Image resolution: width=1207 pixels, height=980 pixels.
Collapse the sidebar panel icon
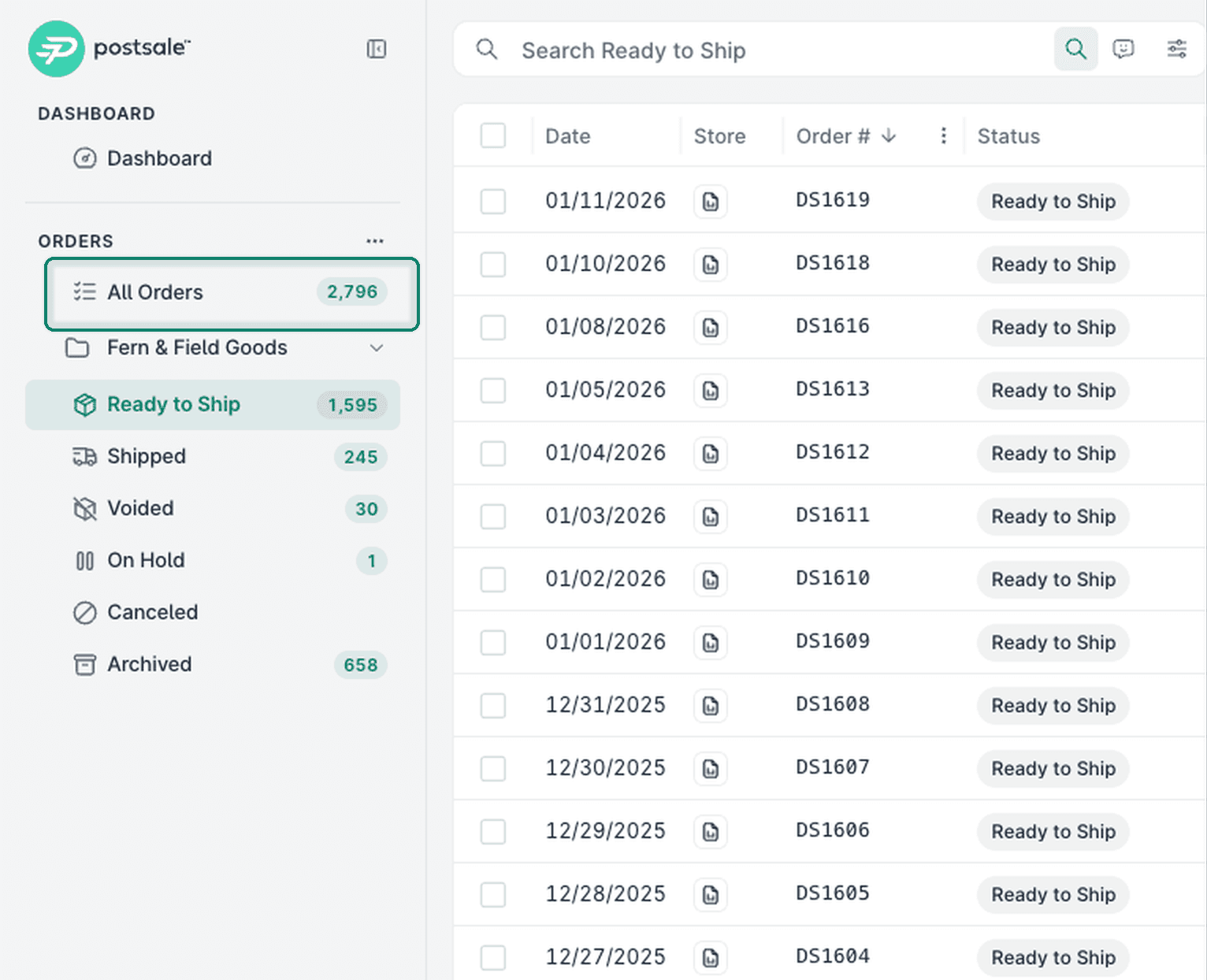coord(377,49)
